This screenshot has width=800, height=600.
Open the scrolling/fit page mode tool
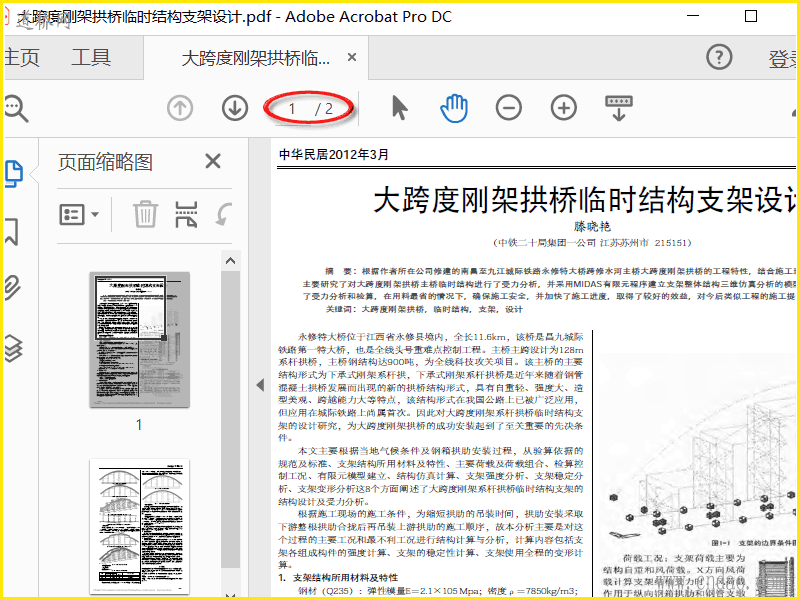tap(619, 108)
